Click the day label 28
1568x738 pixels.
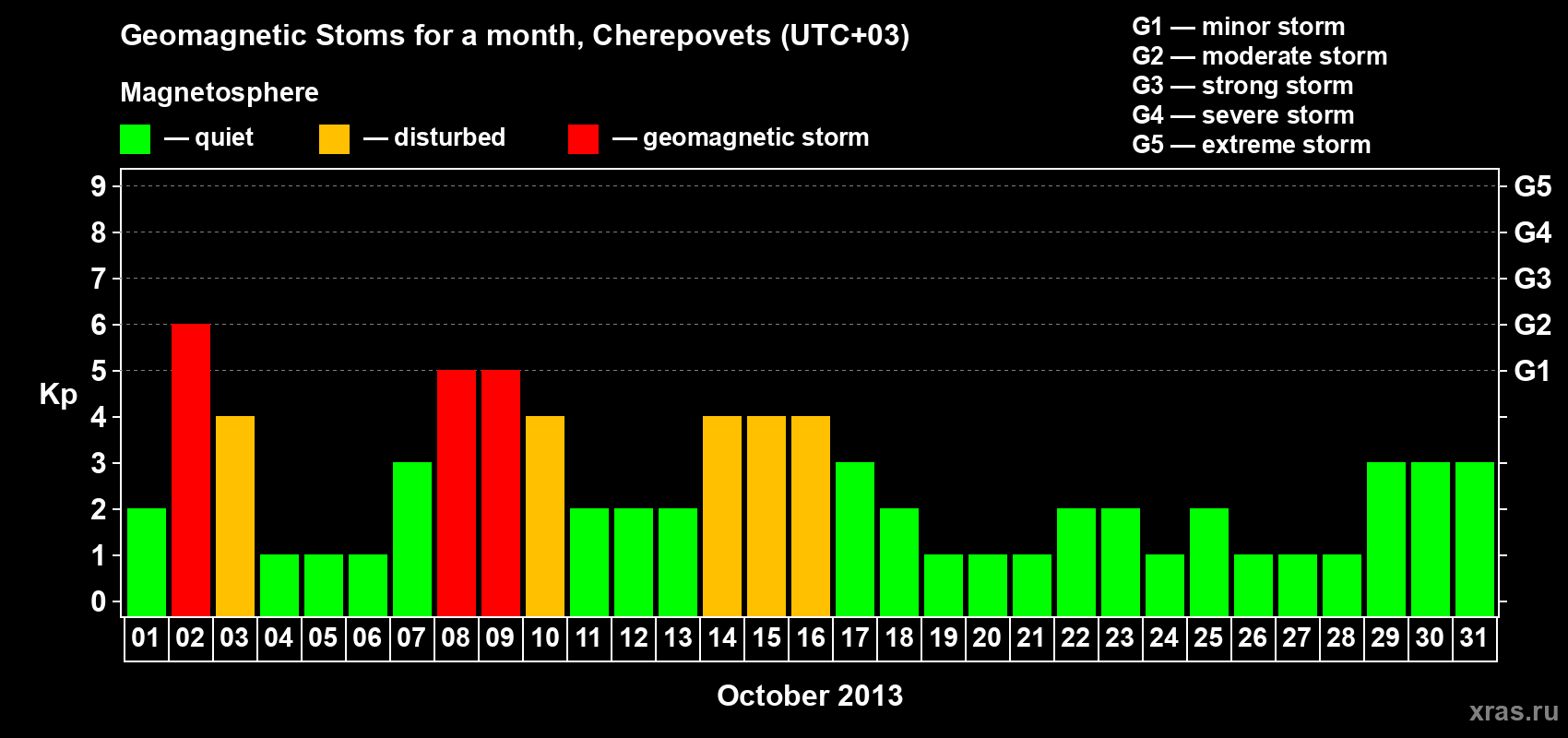click(x=1341, y=638)
